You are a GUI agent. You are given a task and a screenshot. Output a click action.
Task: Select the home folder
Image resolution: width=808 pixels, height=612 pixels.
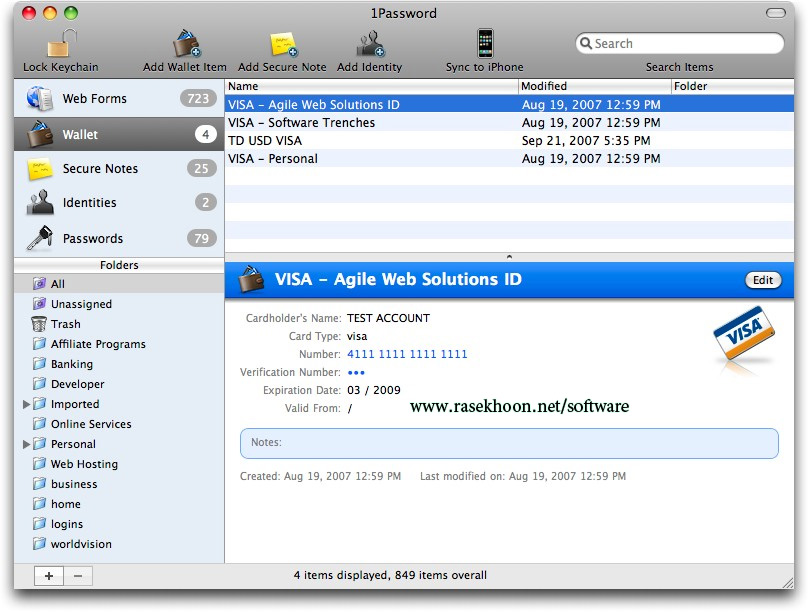tap(119, 504)
